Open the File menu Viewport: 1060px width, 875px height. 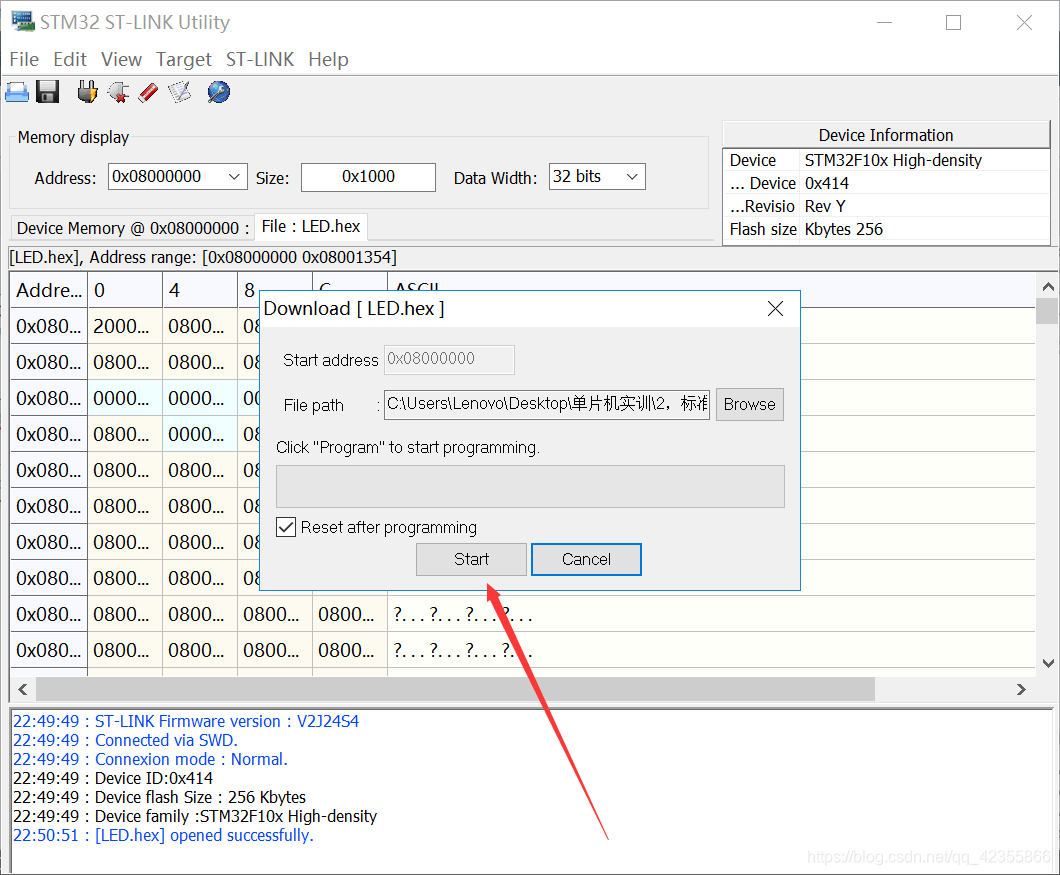tap(24, 60)
